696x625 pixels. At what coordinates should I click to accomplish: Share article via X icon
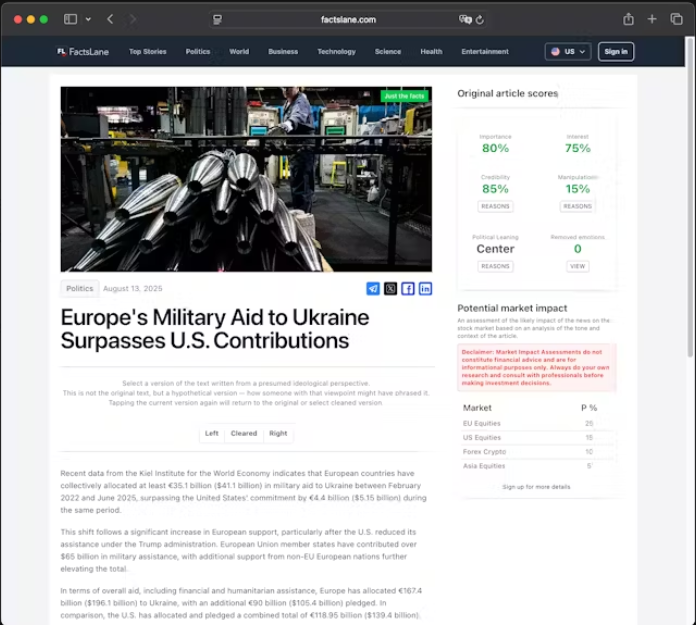point(390,289)
